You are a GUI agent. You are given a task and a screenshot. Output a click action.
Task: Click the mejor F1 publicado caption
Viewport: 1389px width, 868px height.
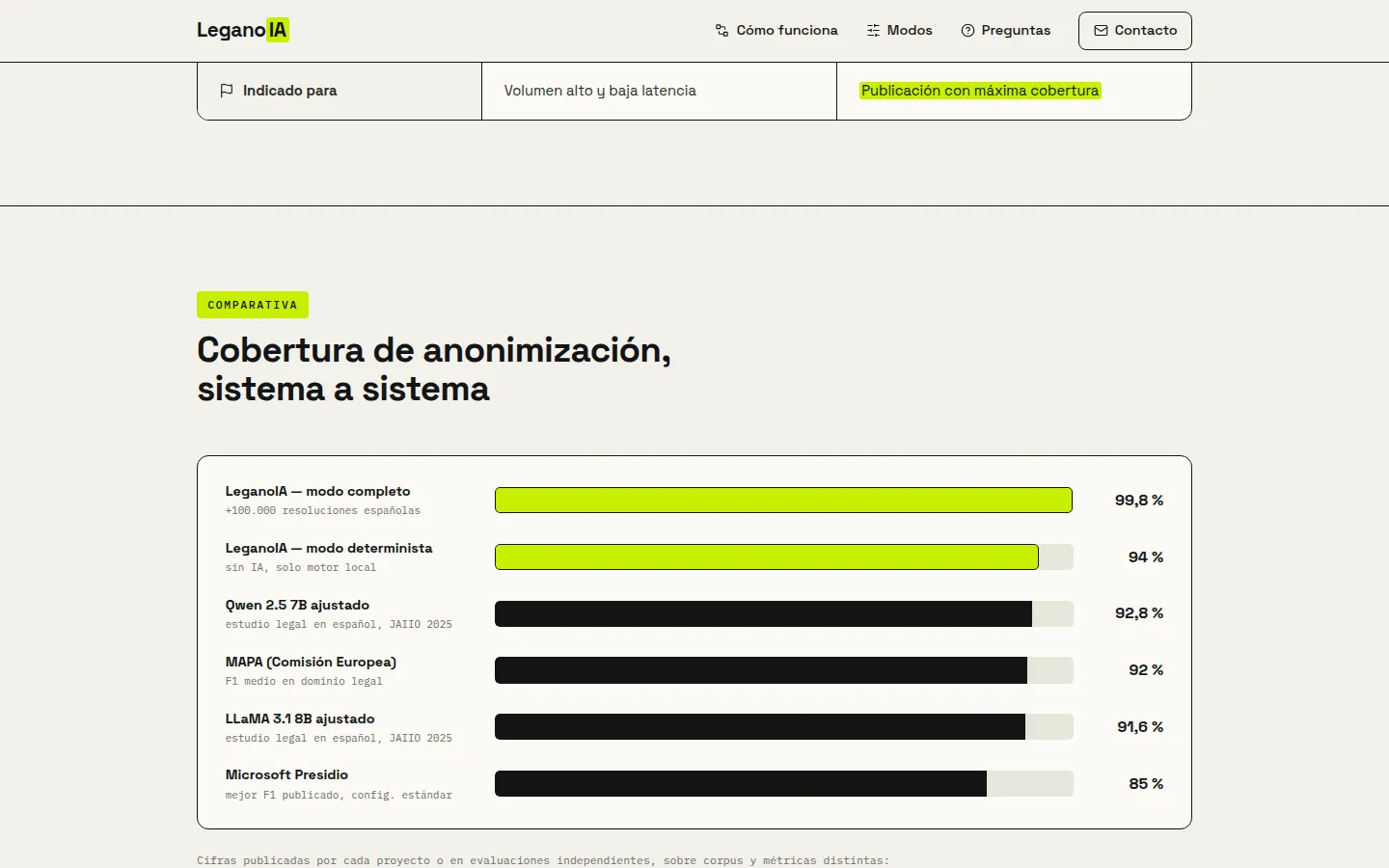coord(339,796)
